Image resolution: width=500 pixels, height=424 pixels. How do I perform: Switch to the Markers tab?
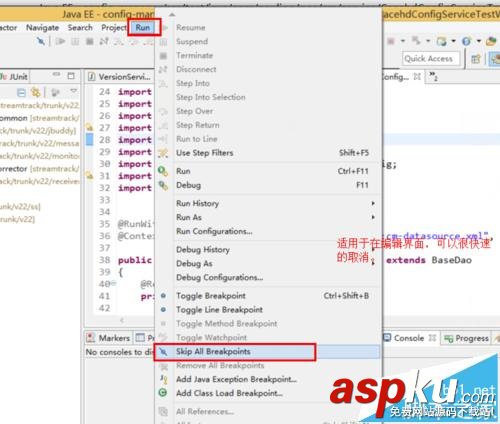click(108, 338)
